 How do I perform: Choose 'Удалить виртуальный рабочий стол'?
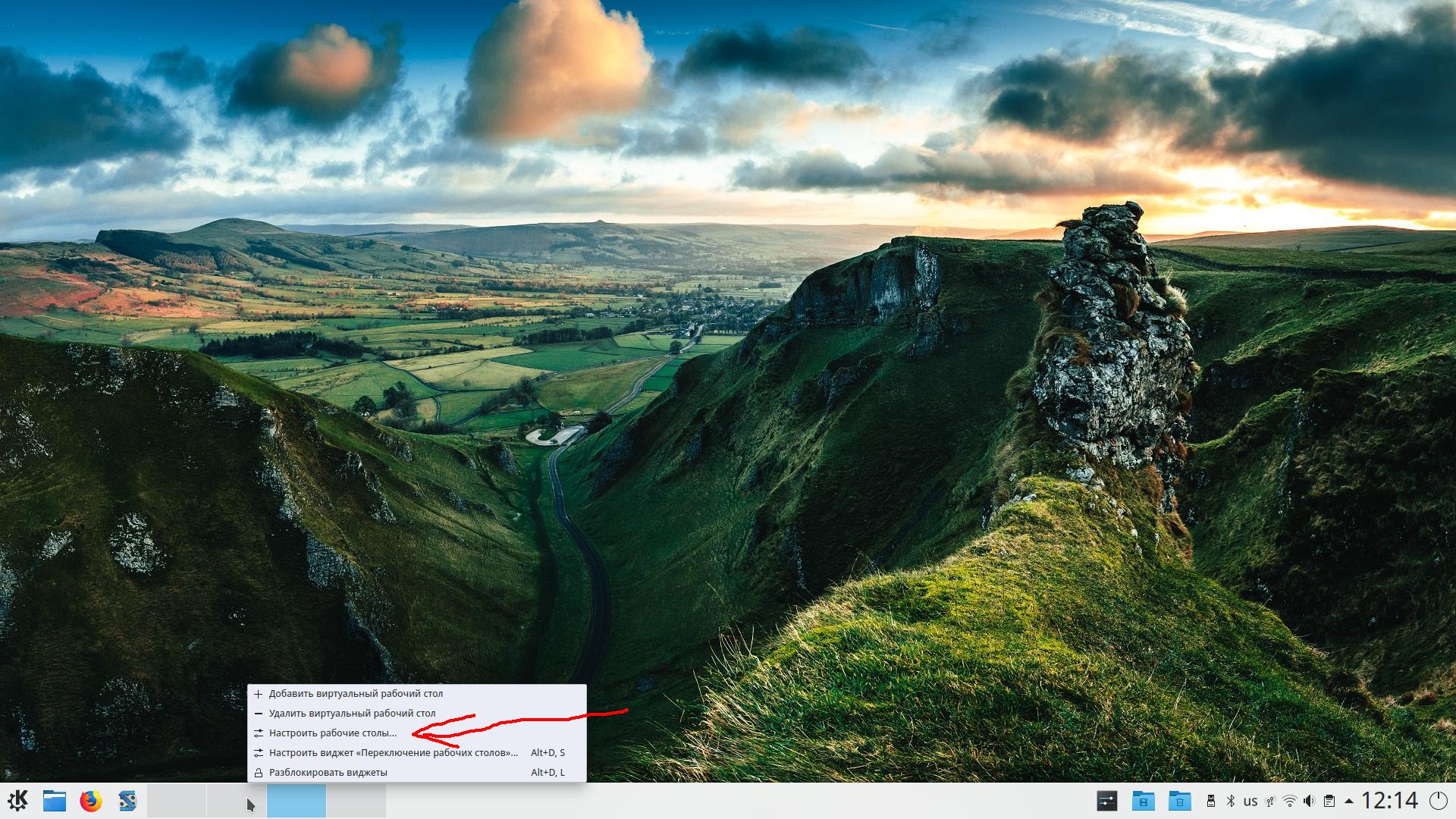tap(352, 714)
